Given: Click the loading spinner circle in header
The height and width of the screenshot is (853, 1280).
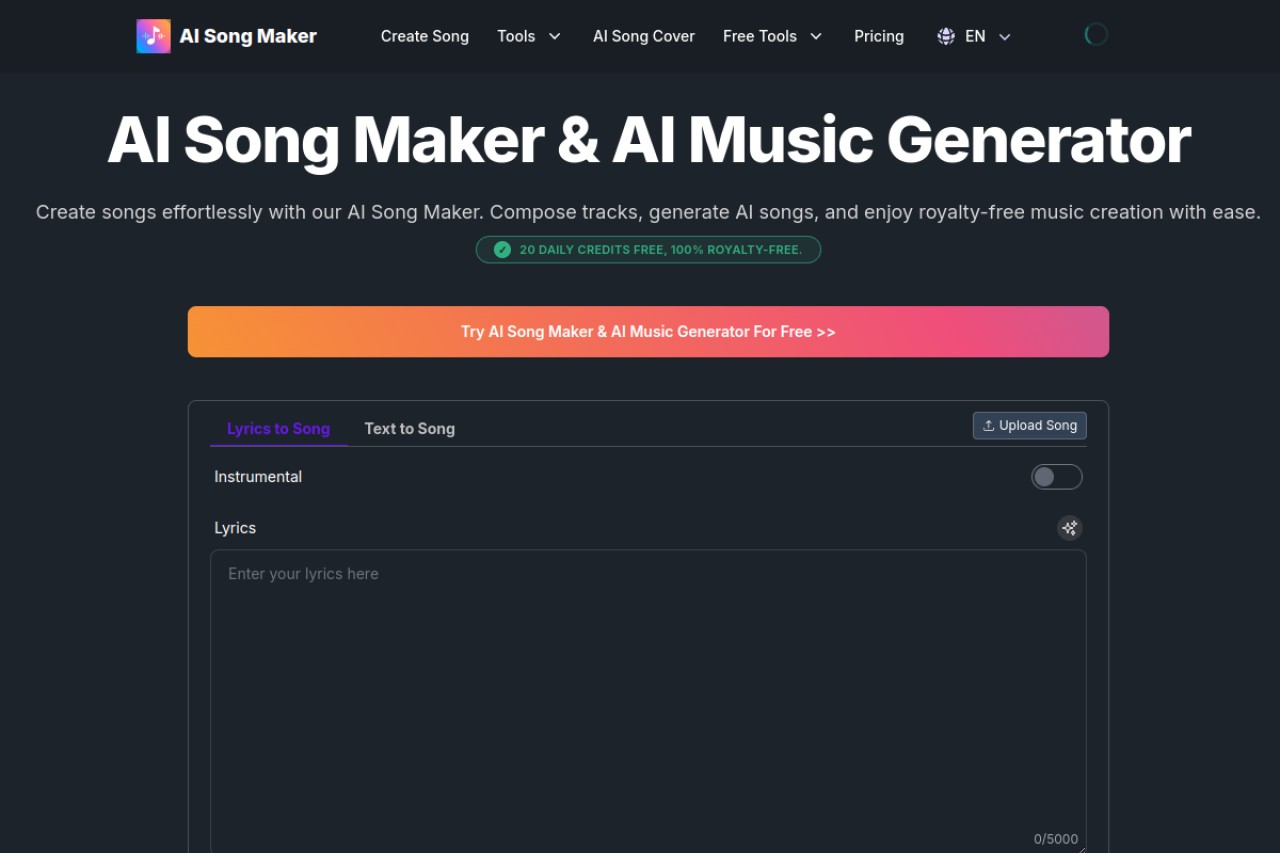Looking at the screenshot, I should [1096, 35].
